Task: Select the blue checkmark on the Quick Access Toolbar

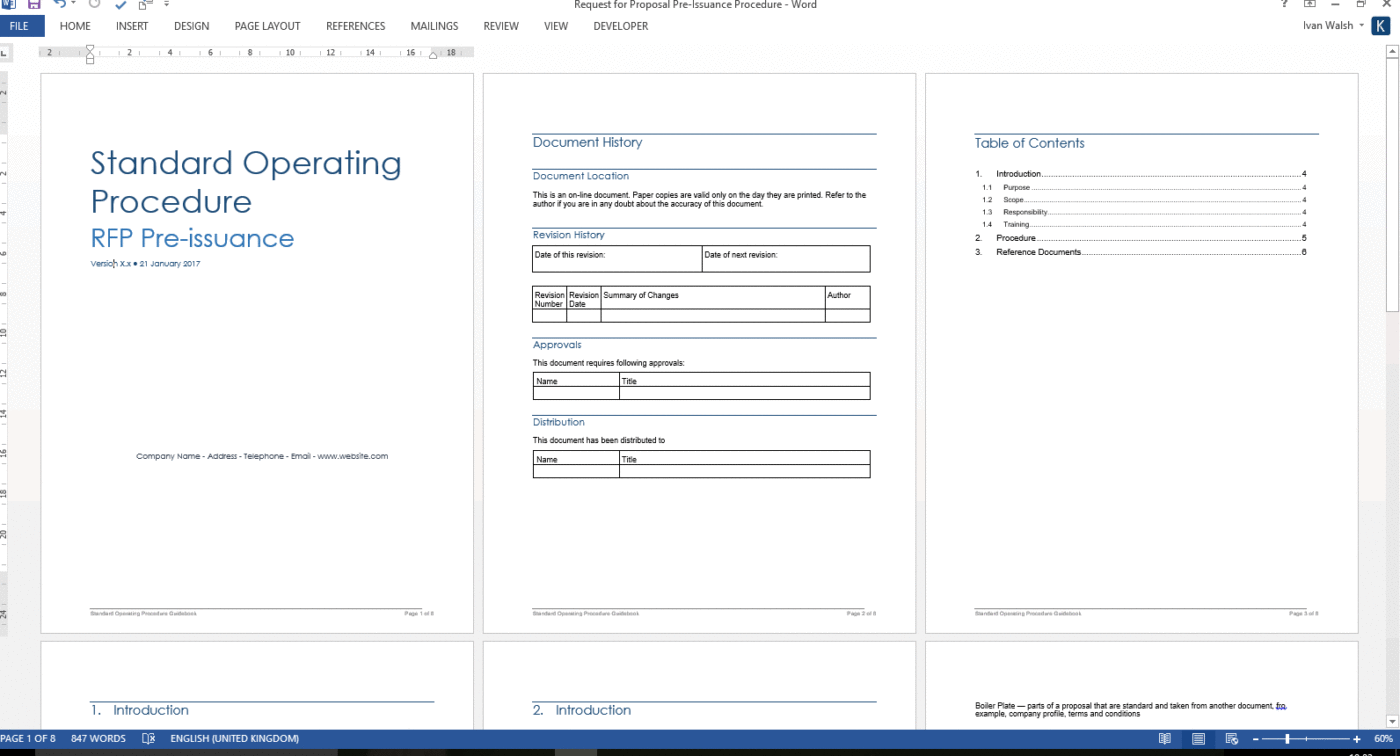Action: pyautogui.click(x=120, y=5)
